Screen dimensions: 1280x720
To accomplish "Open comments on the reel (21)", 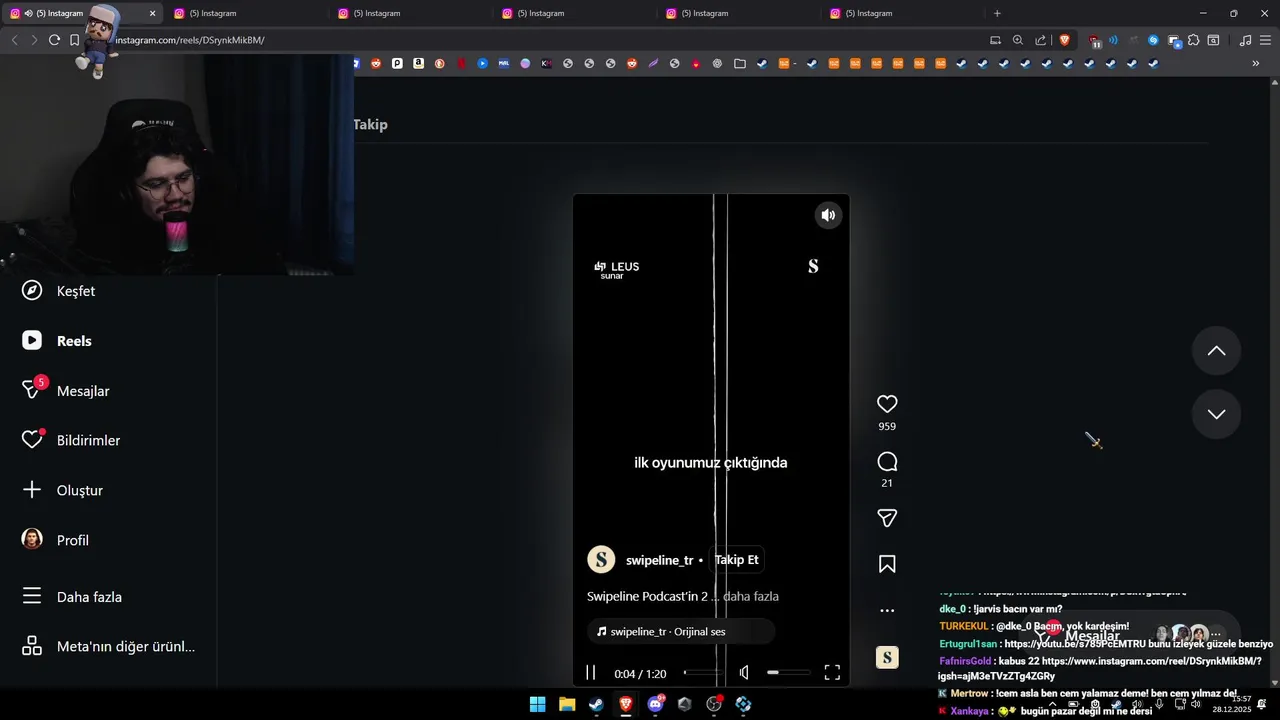I will click(887, 462).
